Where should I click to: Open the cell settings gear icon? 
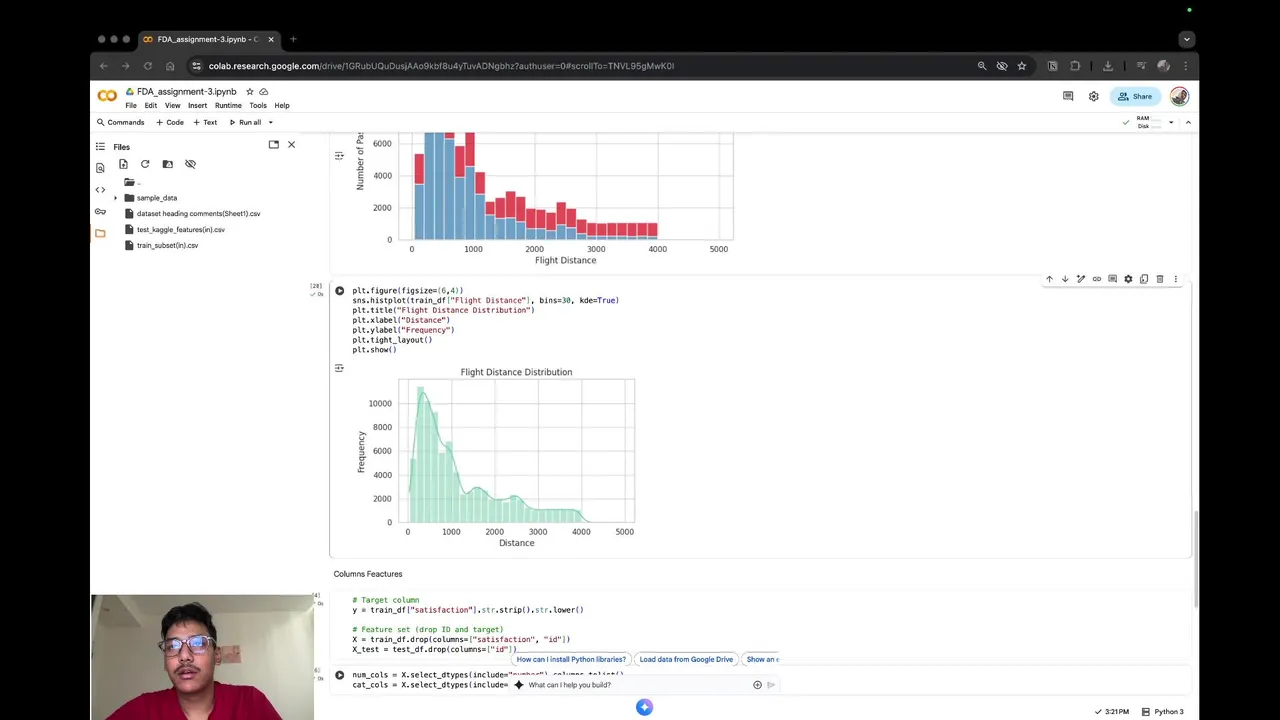(x=1128, y=279)
